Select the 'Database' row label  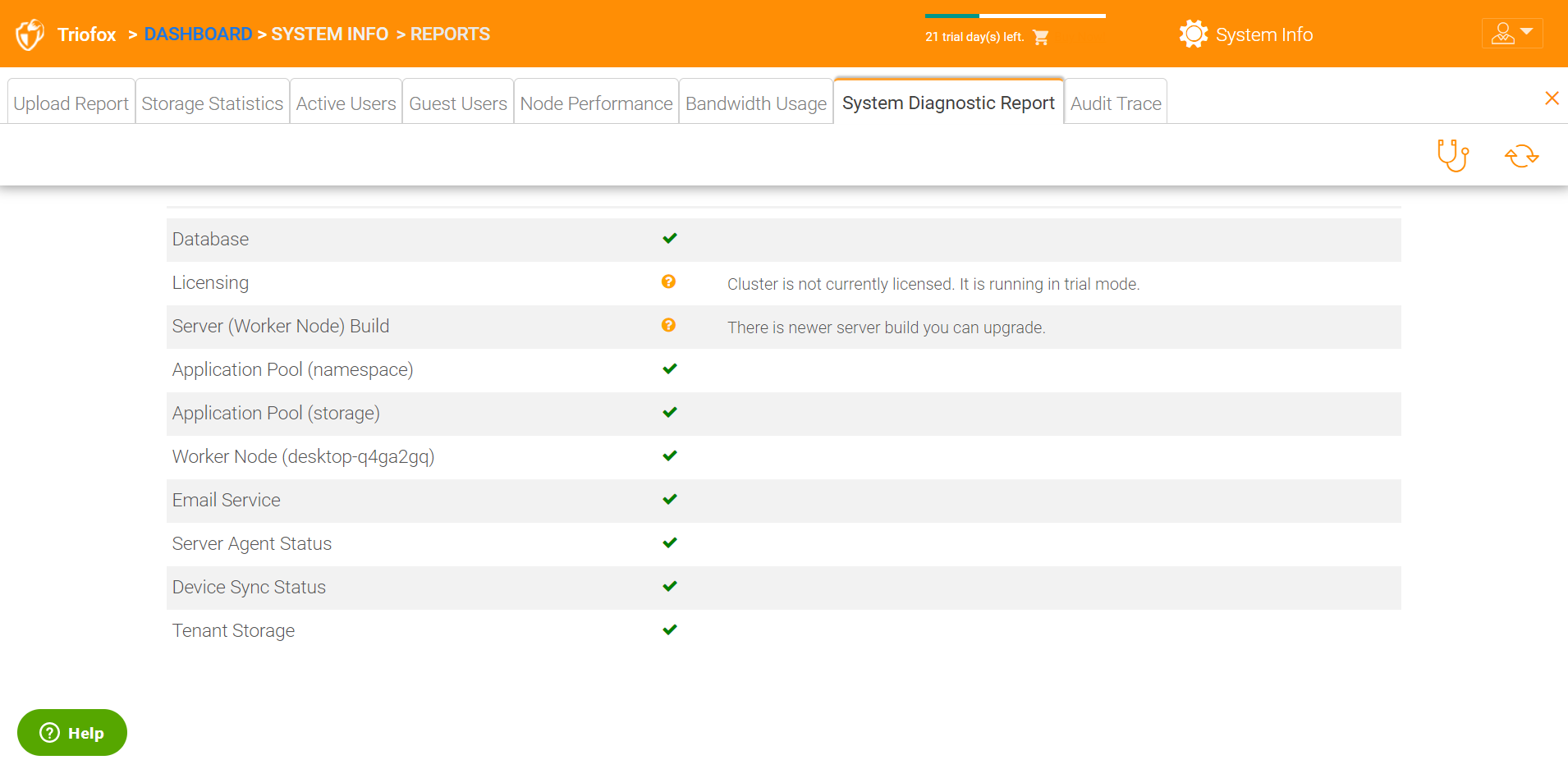pyautogui.click(x=210, y=239)
